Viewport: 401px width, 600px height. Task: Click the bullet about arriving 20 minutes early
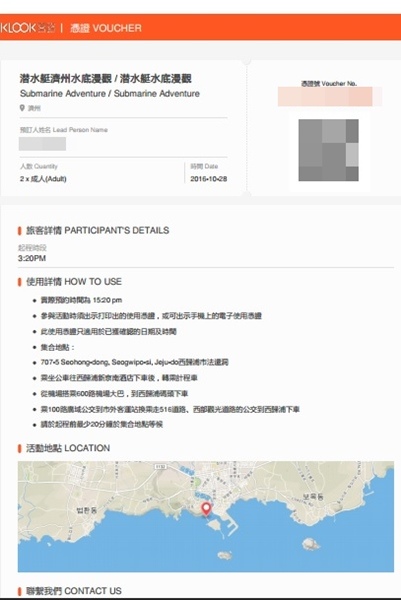[x=102, y=424]
